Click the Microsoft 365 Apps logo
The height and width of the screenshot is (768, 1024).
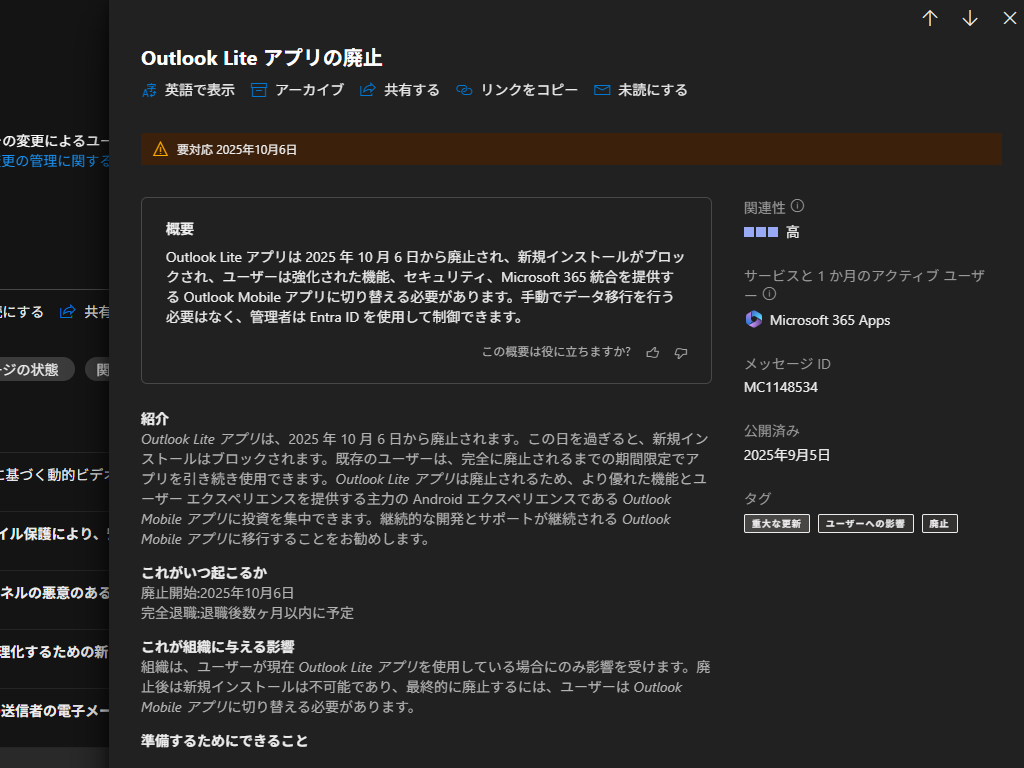tap(752, 319)
